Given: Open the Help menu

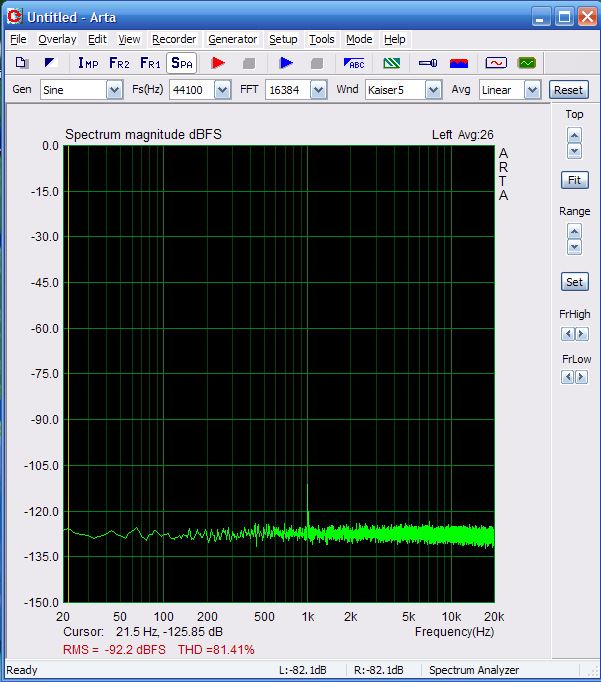Looking at the screenshot, I should click(x=394, y=39).
